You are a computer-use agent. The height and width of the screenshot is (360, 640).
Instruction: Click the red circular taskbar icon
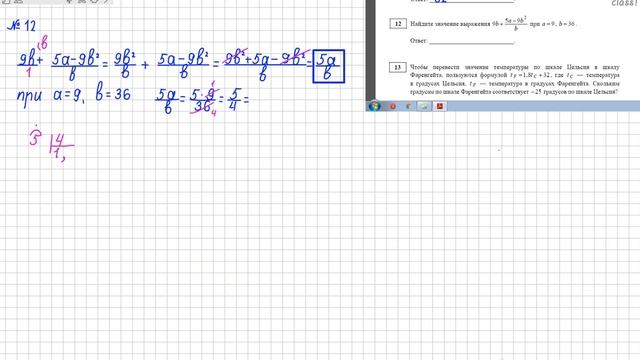pyautogui.click(x=393, y=107)
